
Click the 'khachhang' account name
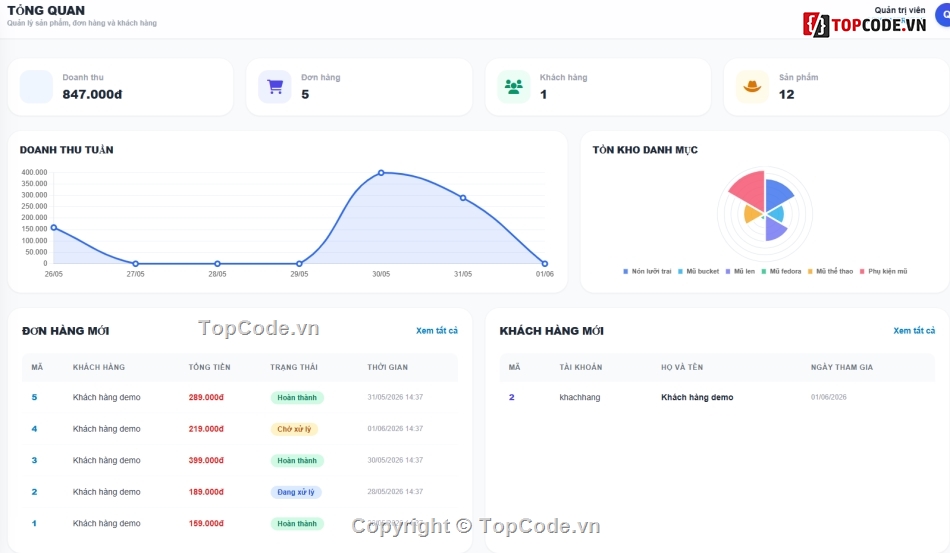580,397
